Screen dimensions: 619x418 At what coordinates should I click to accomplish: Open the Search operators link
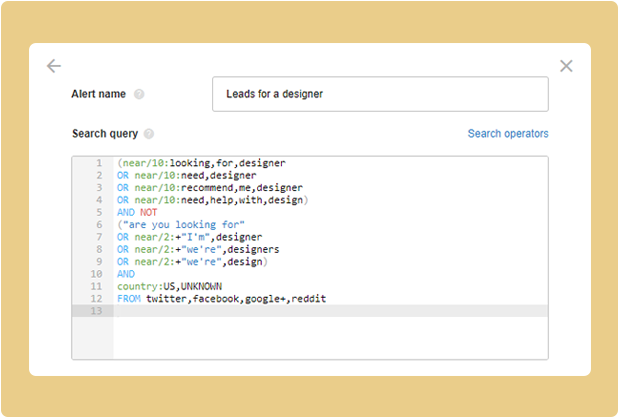508,134
